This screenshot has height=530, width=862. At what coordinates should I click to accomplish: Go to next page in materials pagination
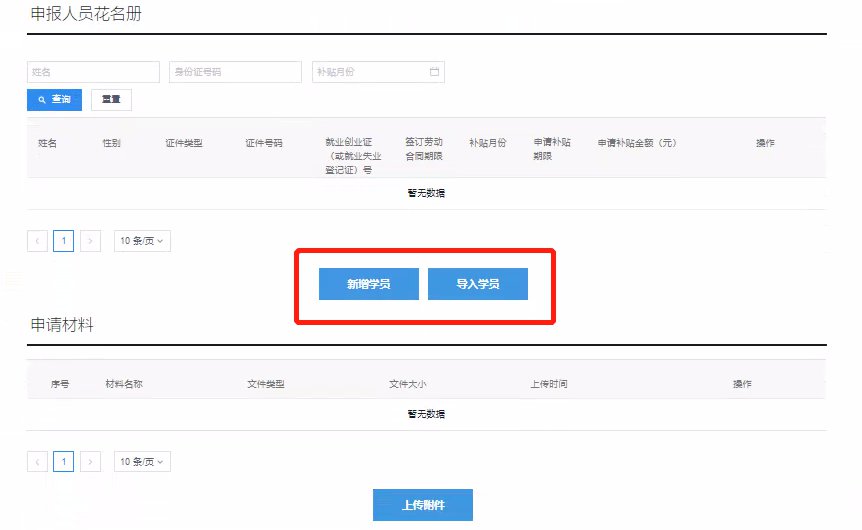point(90,462)
